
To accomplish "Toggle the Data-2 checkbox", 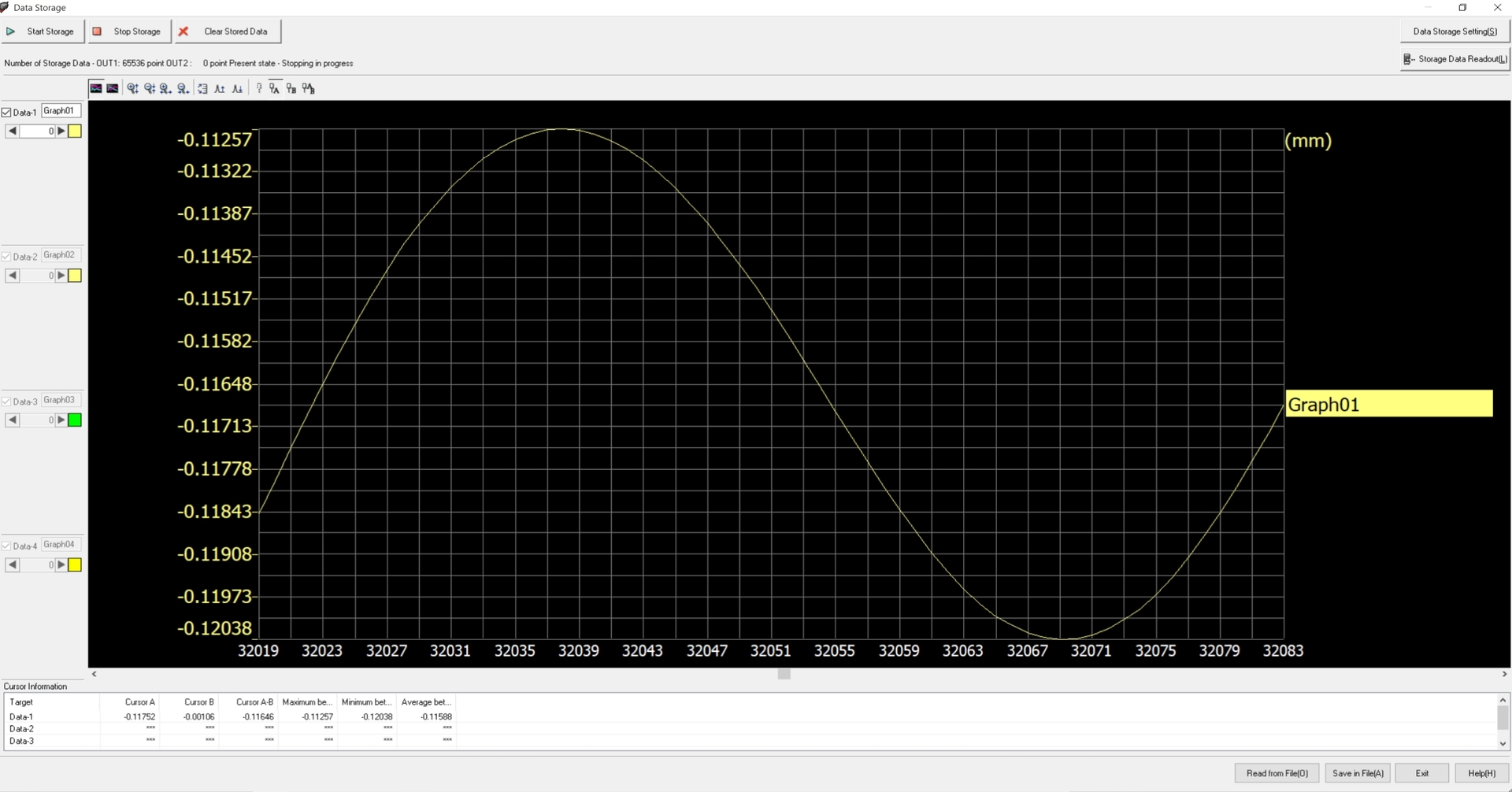I will click(7, 257).
